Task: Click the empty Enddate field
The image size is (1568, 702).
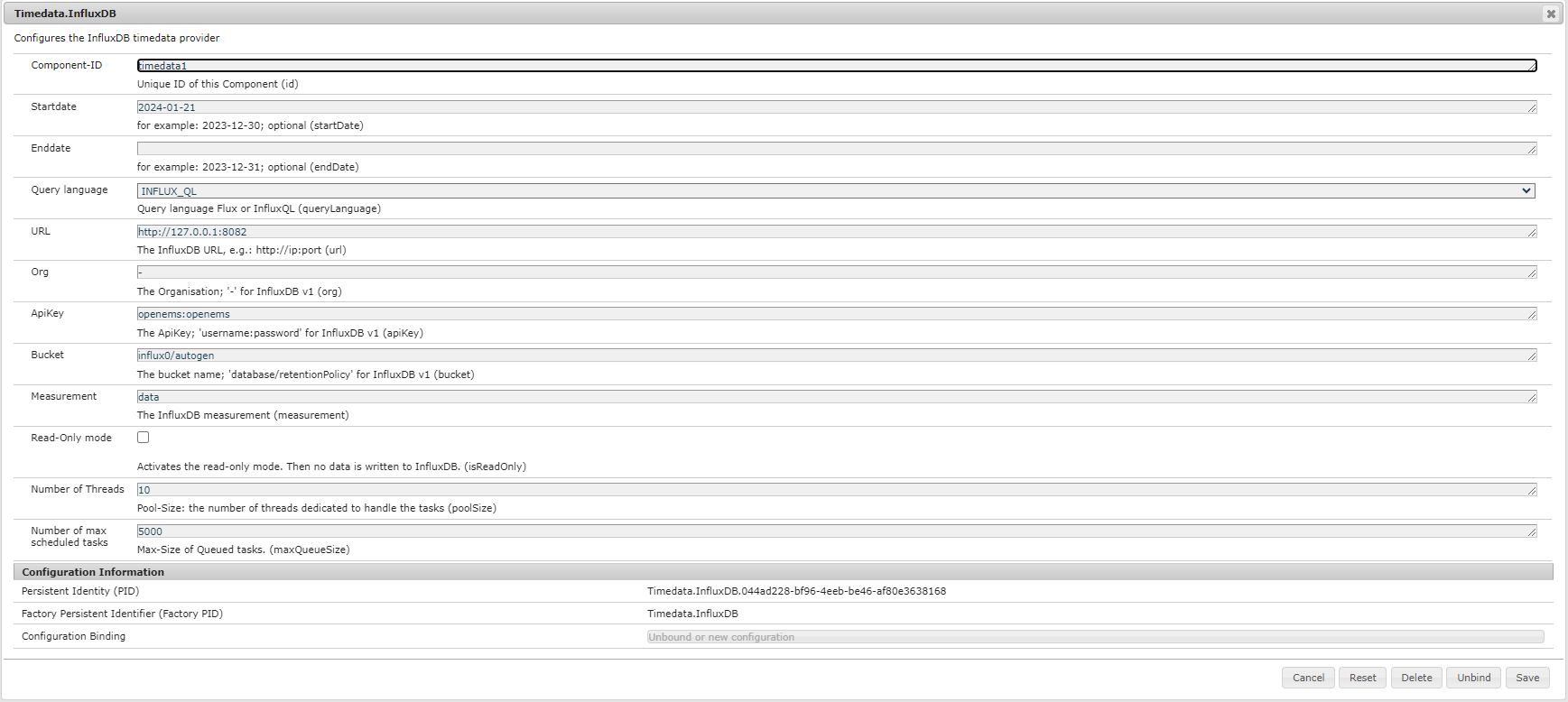Action: click(837, 149)
